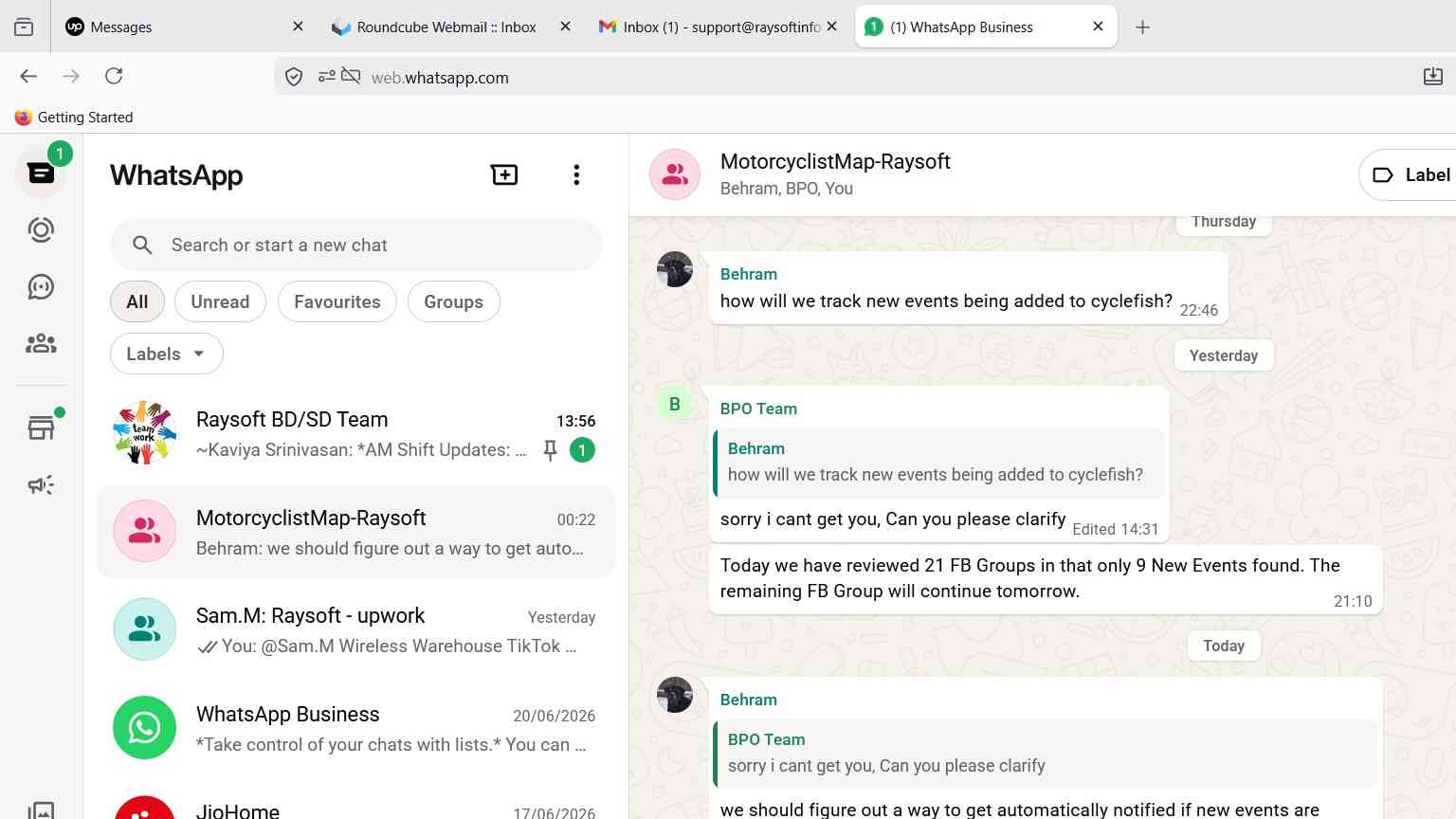Start a new chat via plus icon
This screenshot has width=1456, height=819.
pos(504,174)
